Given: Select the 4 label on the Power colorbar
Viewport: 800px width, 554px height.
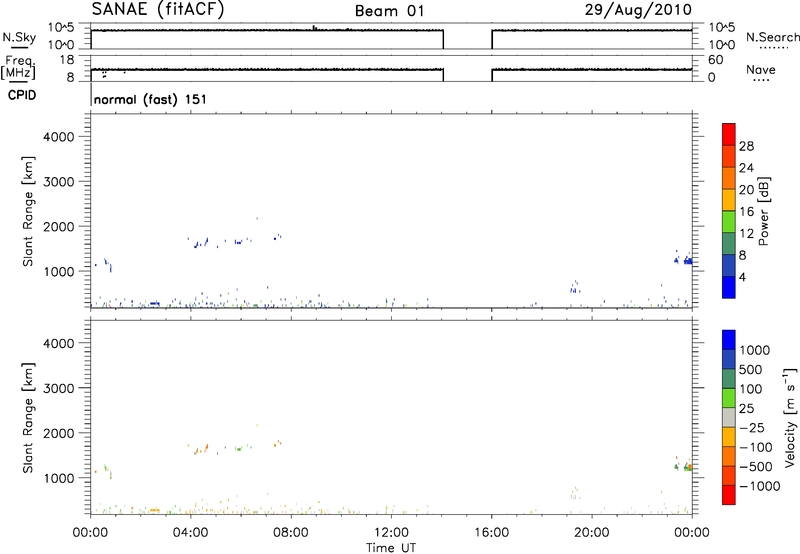Looking at the screenshot, I should 742,278.
